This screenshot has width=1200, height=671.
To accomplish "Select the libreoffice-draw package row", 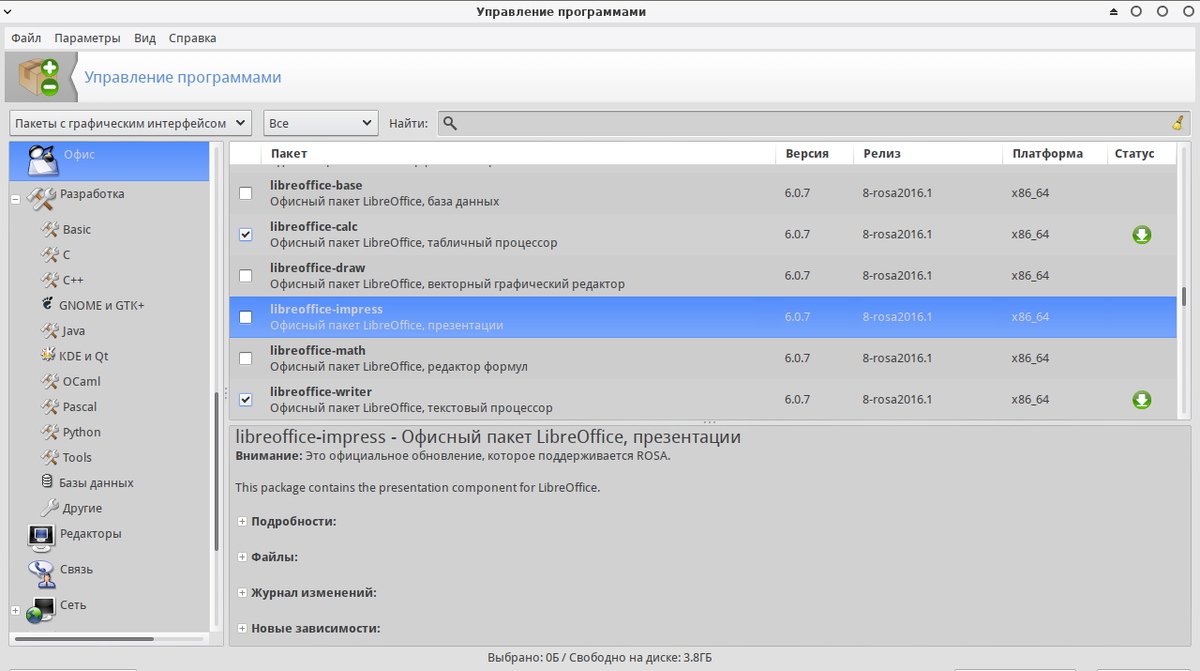I will click(x=704, y=276).
